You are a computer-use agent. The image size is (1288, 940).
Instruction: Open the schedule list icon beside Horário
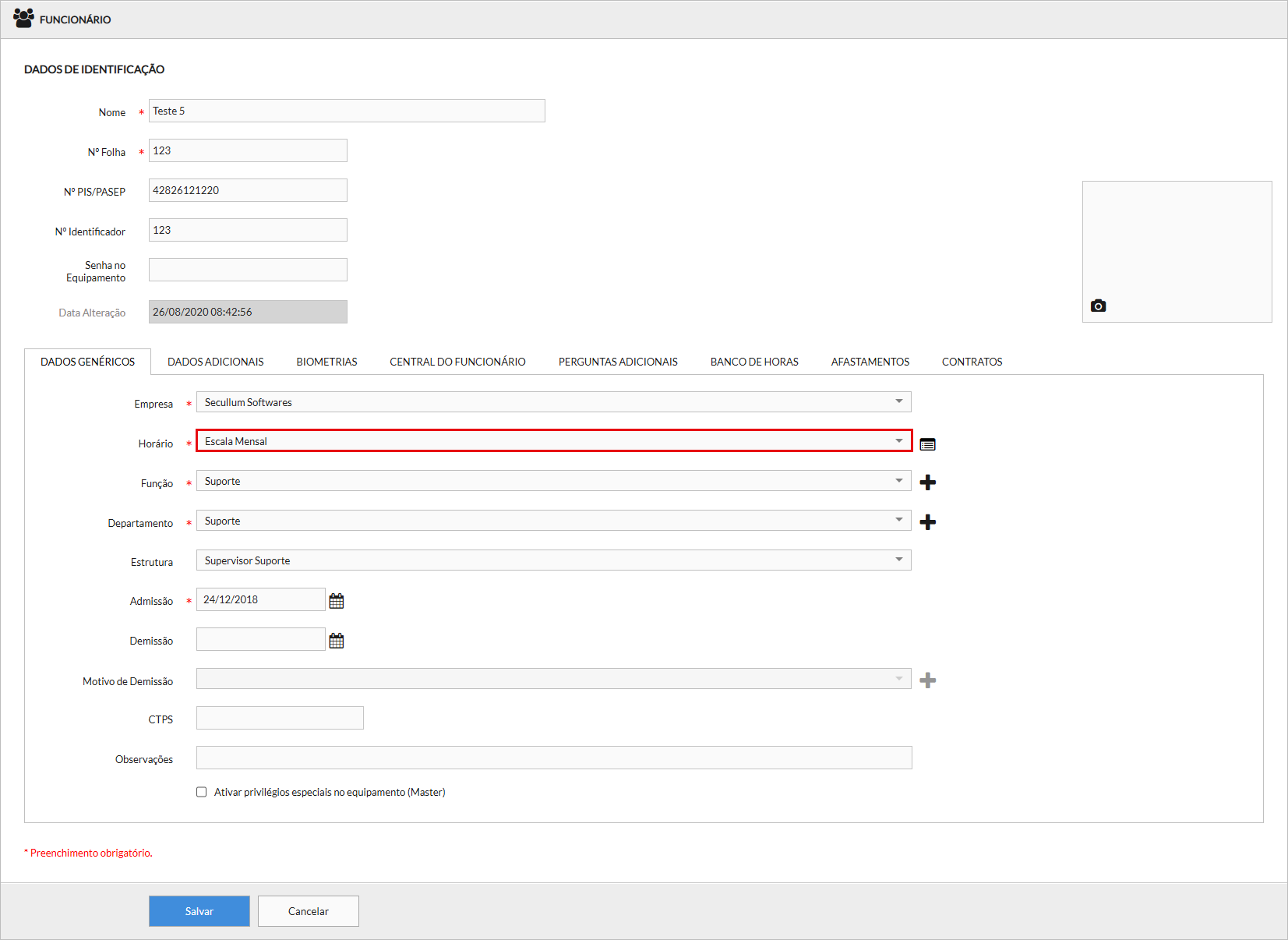[927, 444]
